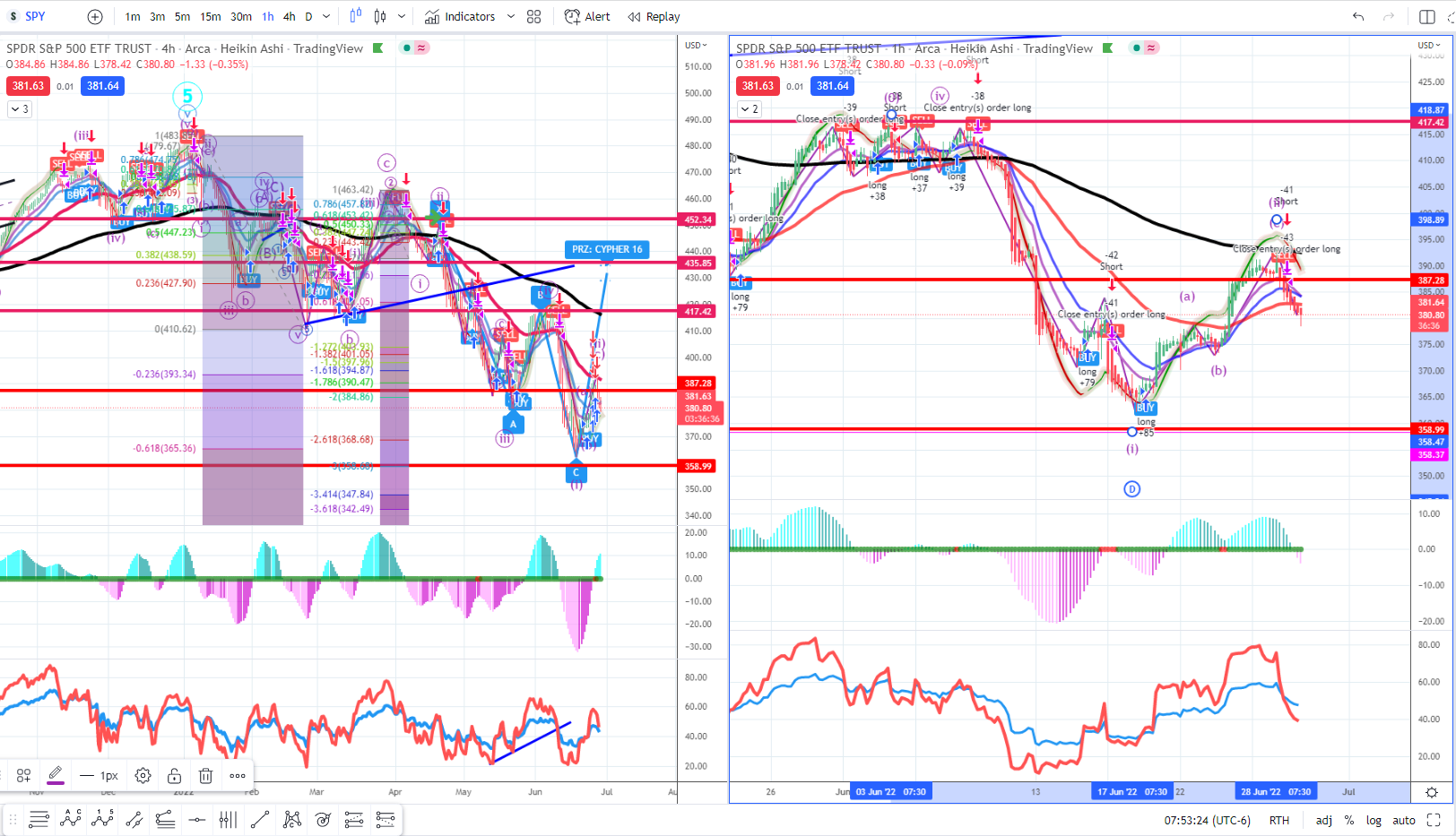This screenshot has height=836, width=1456.
Task: Click 28 Jun '22 07:30 timeline marker
Action: (1276, 792)
